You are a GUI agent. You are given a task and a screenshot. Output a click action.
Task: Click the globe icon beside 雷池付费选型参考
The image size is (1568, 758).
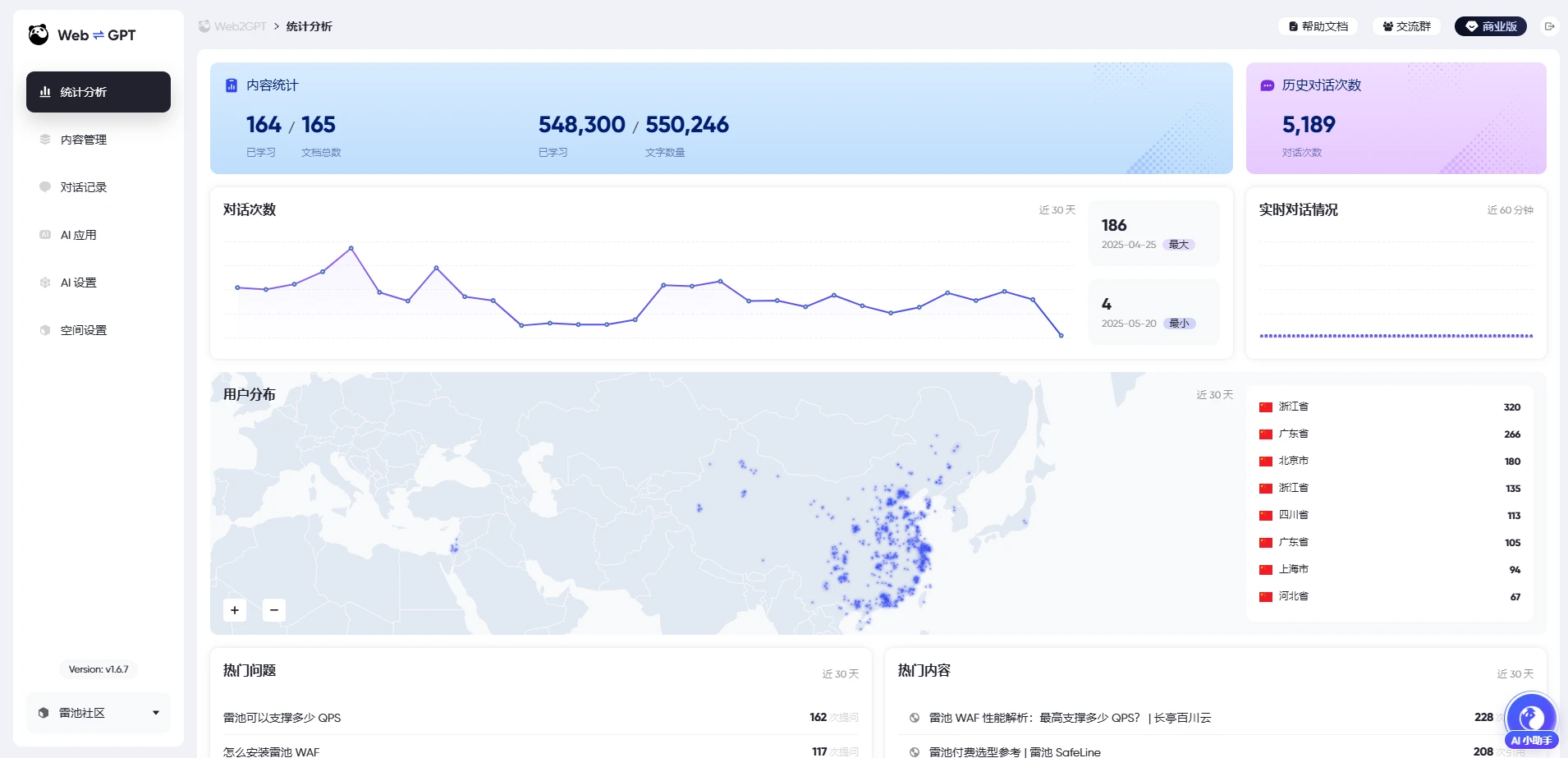point(915,752)
